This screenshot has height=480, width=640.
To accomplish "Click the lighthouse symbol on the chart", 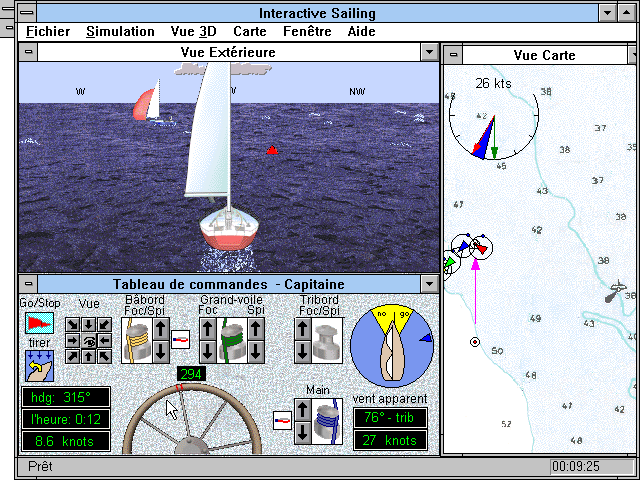I will pyautogui.click(x=614, y=291).
